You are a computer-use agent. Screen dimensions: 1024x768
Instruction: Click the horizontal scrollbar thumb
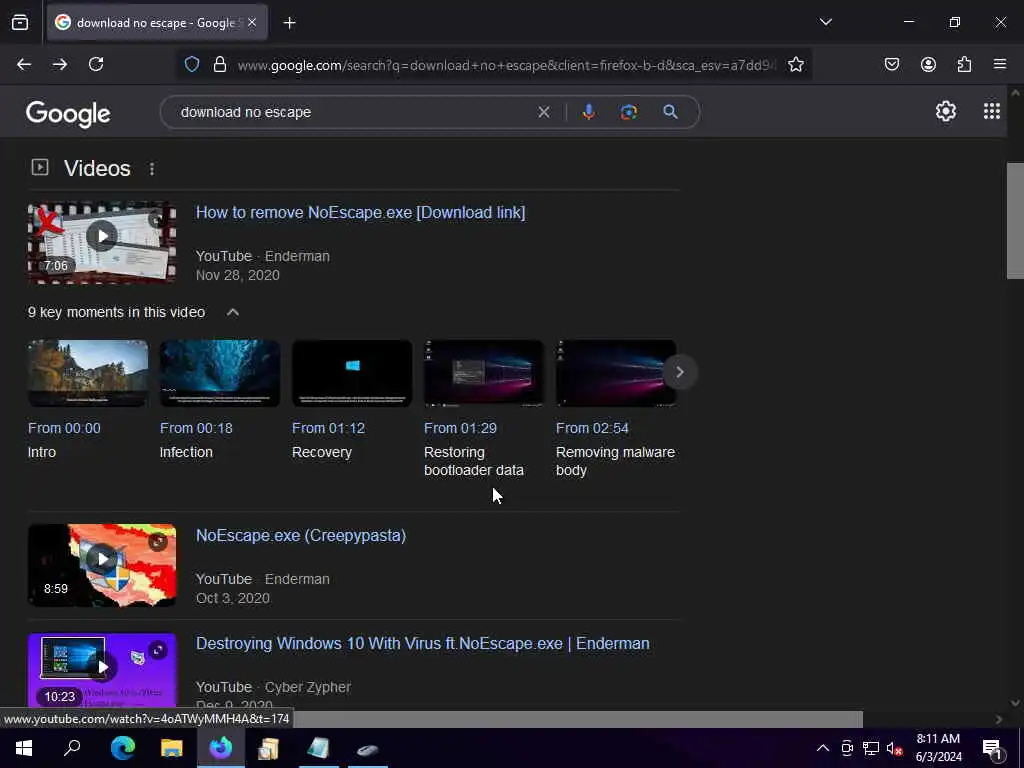click(578, 719)
